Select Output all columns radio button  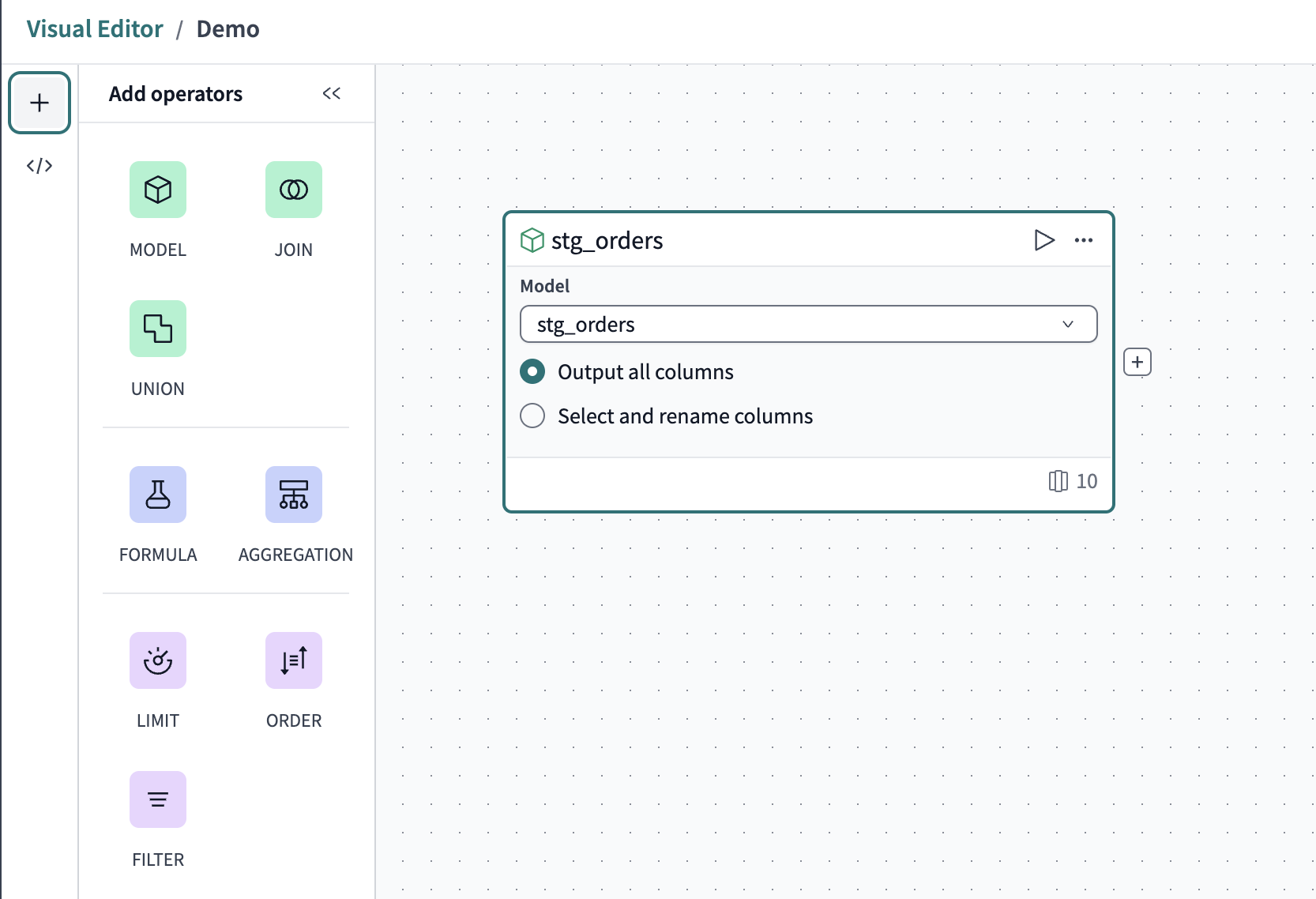pos(532,371)
